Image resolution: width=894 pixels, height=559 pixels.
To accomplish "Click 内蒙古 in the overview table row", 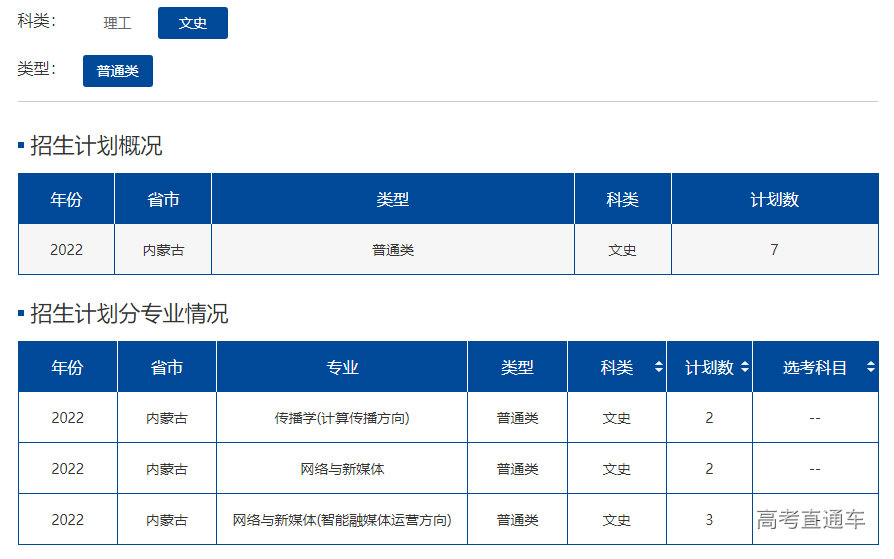I will (x=163, y=250).
